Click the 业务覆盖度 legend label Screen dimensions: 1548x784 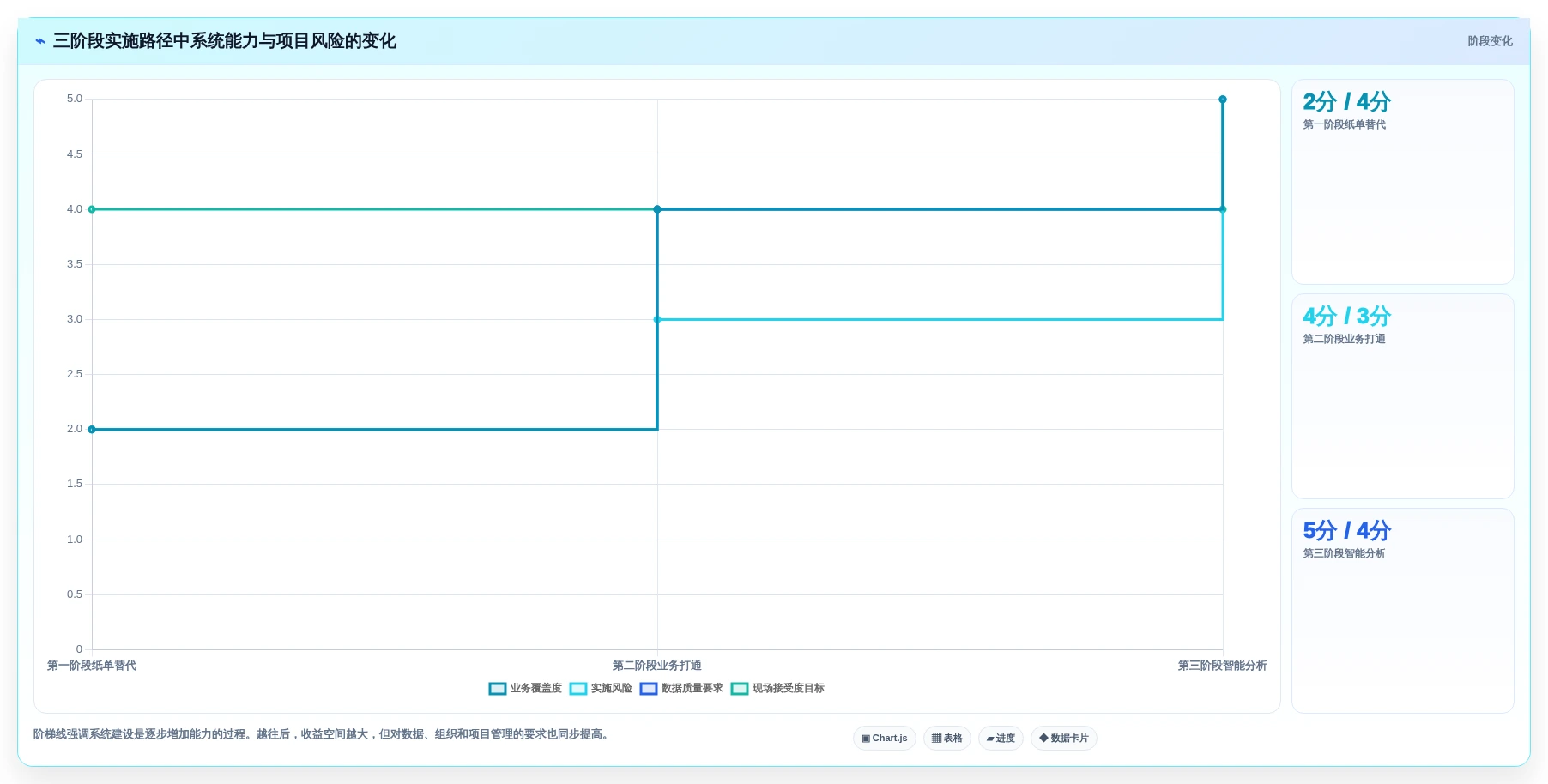click(x=536, y=689)
